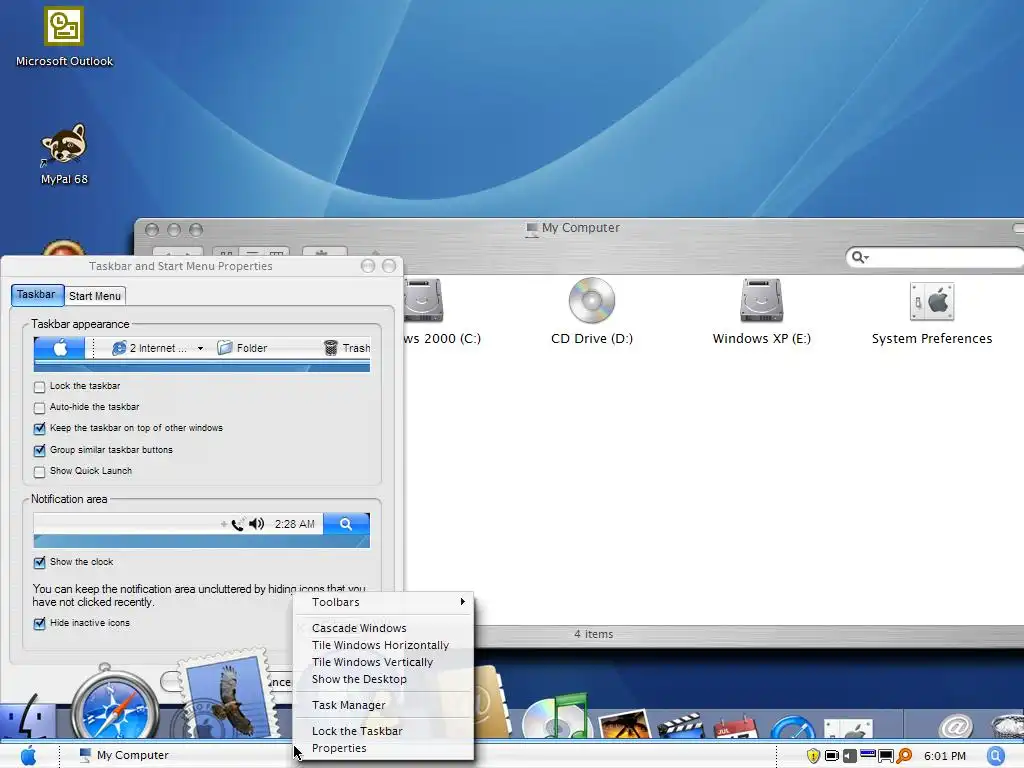1024x768 pixels.
Task: Enable Lock the taskbar checkbox
Action: [x=39, y=387]
